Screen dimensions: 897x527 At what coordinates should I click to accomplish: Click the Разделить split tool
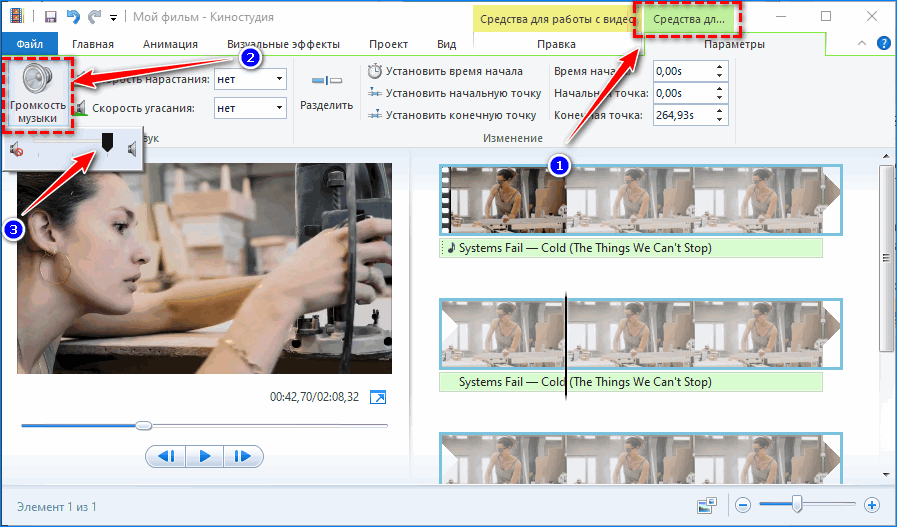click(x=326, y=92)
